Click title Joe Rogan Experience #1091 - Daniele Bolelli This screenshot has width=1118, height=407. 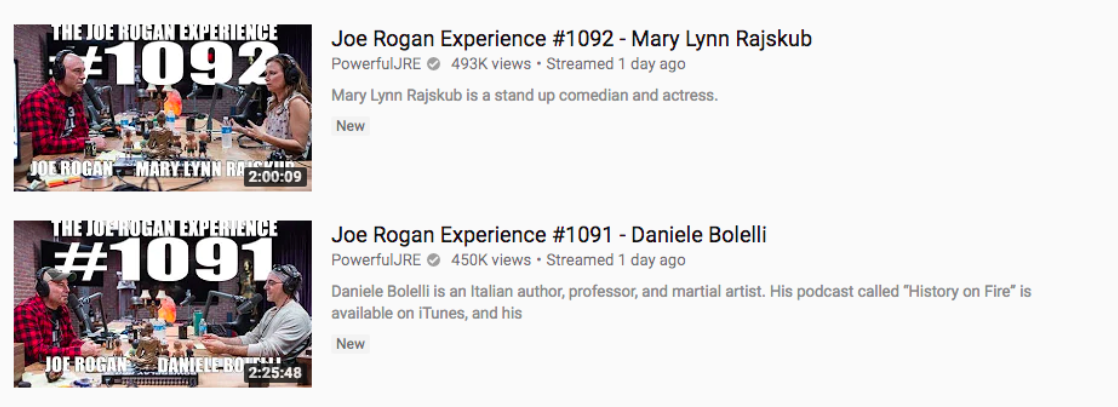pos(548,235)
